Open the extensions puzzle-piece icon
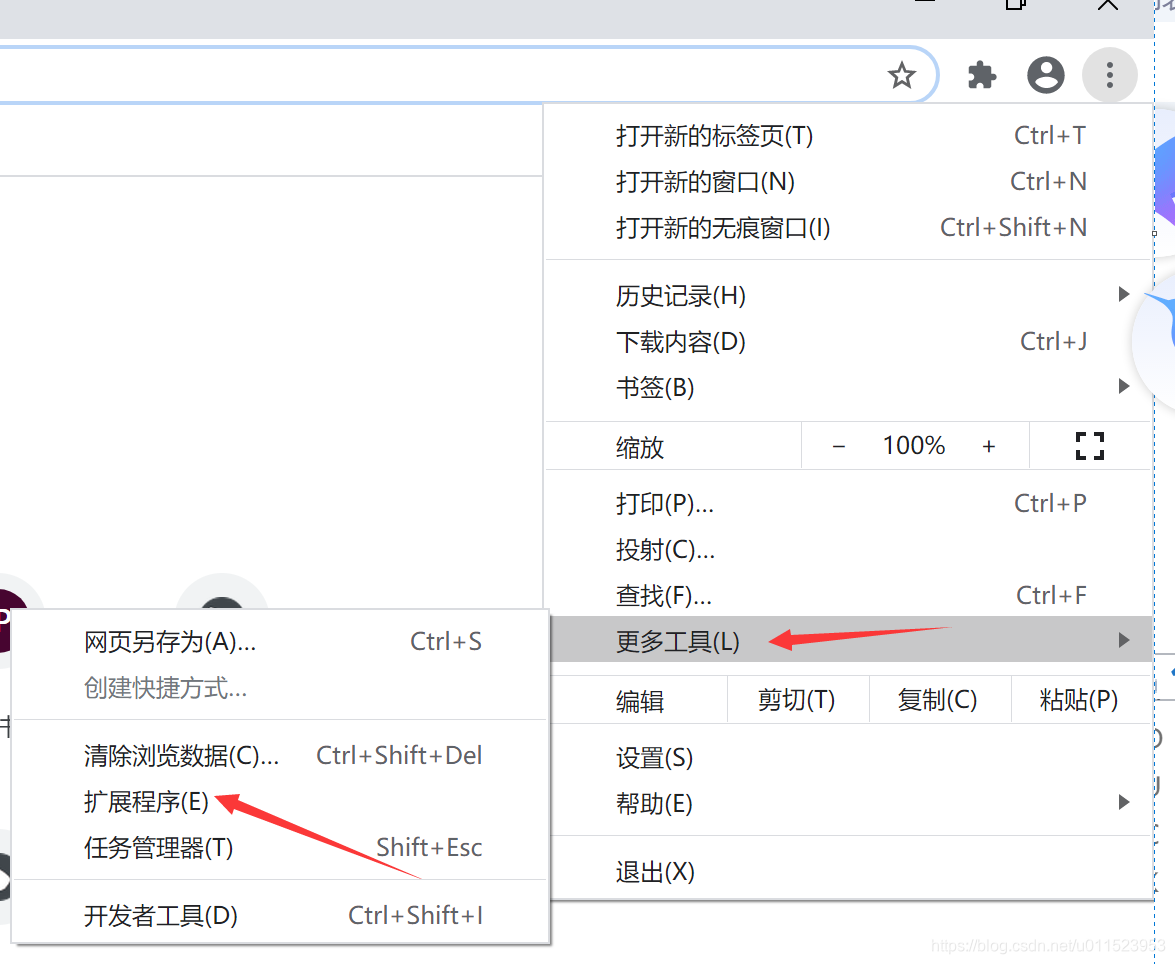 click(x=981, y=75)
